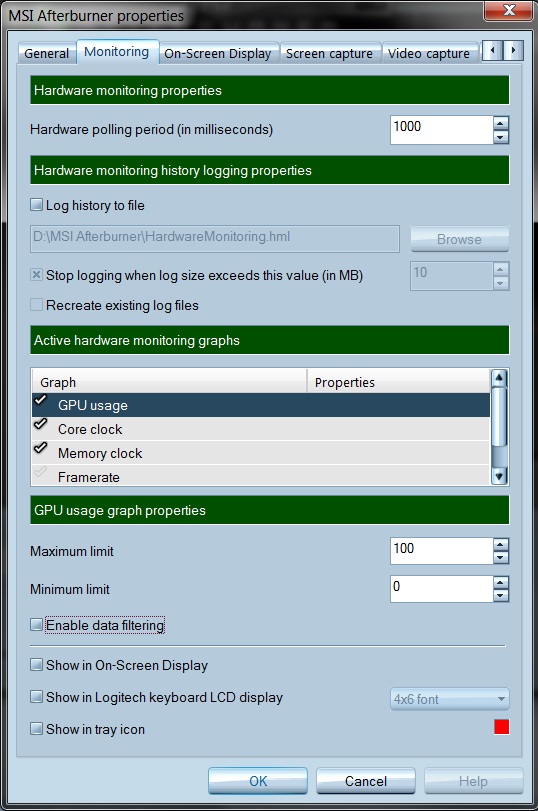Image resolution: width=538 pixels, height=811 pixels.
Task: Decrease the hardware polling period with the down arrow
Action: (x=500, y=137)
